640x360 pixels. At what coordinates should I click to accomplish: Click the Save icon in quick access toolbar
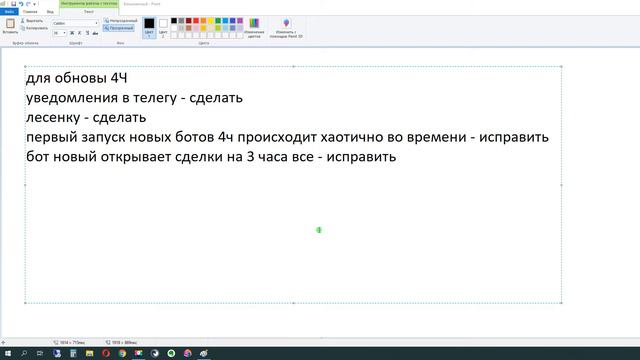coord(13,4)
